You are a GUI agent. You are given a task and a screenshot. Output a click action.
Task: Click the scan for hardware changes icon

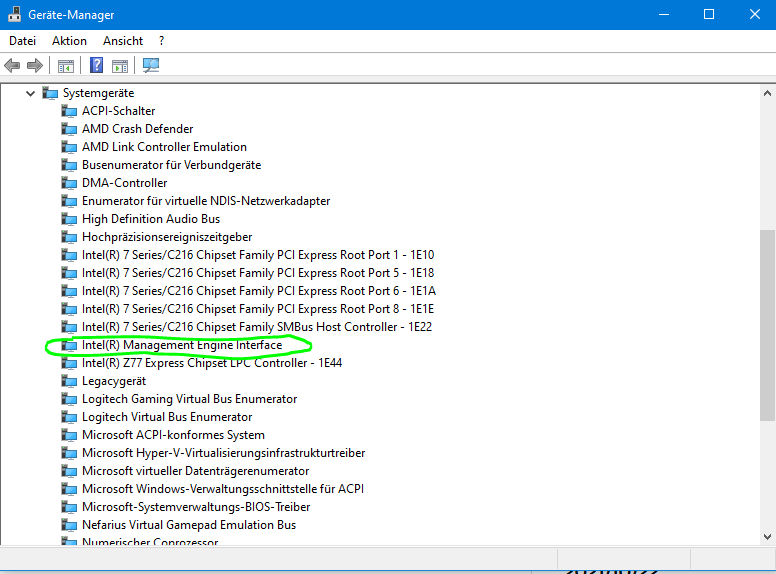click(151, 65)
